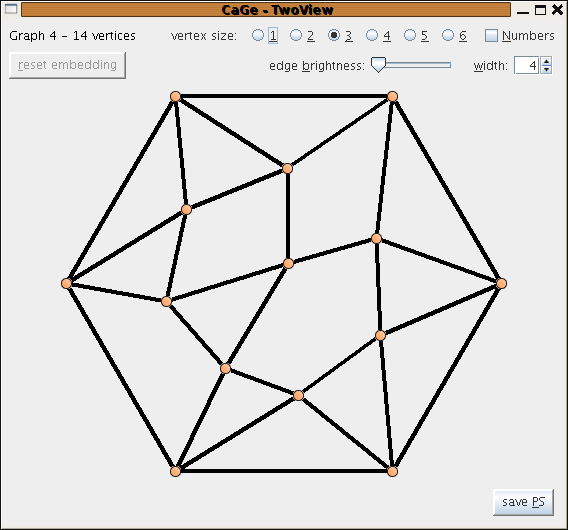Choose vertex size 4 option
The height and width of the screenshot is (530, 568).
pos(372,35)
